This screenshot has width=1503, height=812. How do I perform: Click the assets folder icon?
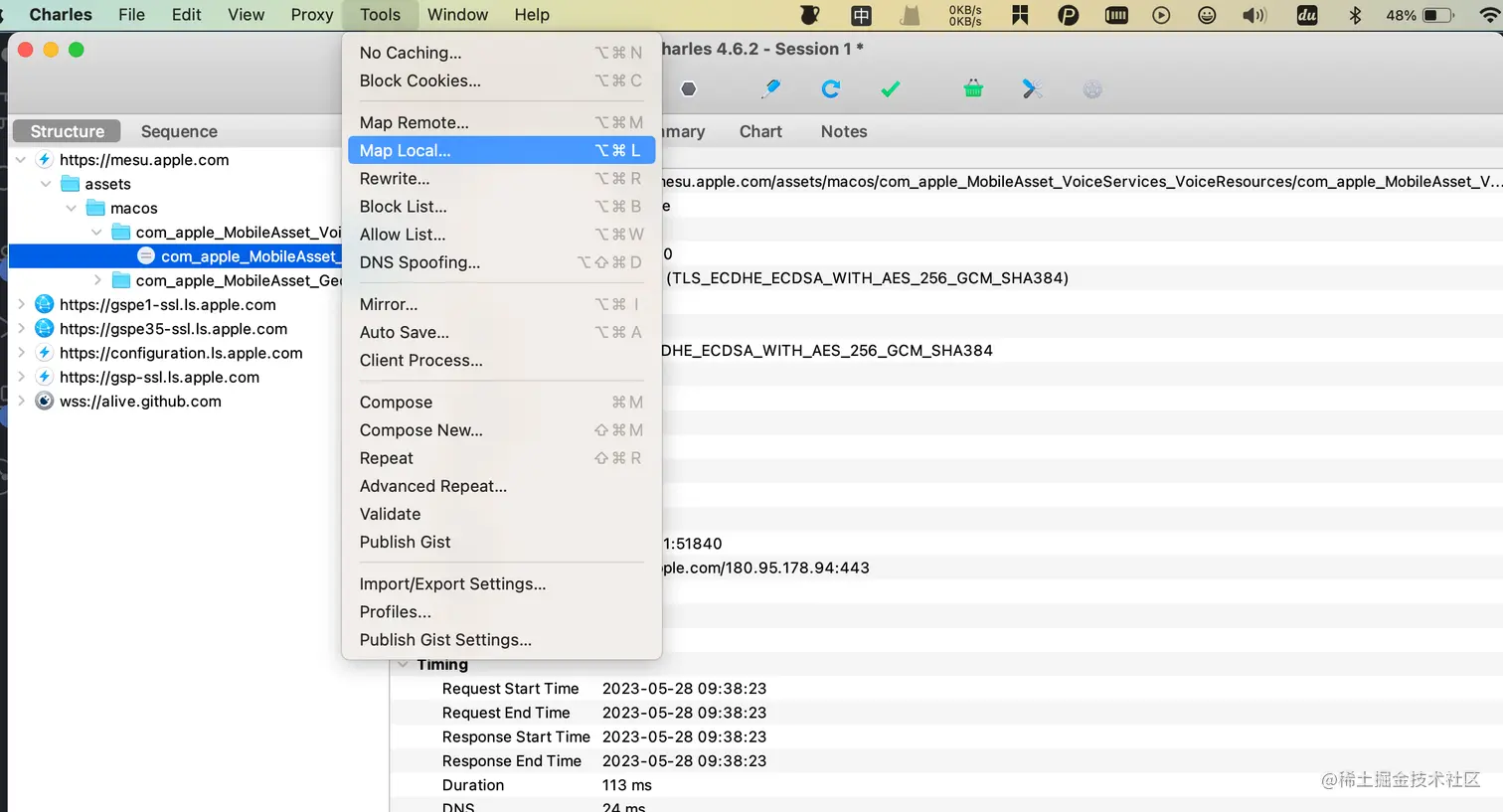coord(70,184)
